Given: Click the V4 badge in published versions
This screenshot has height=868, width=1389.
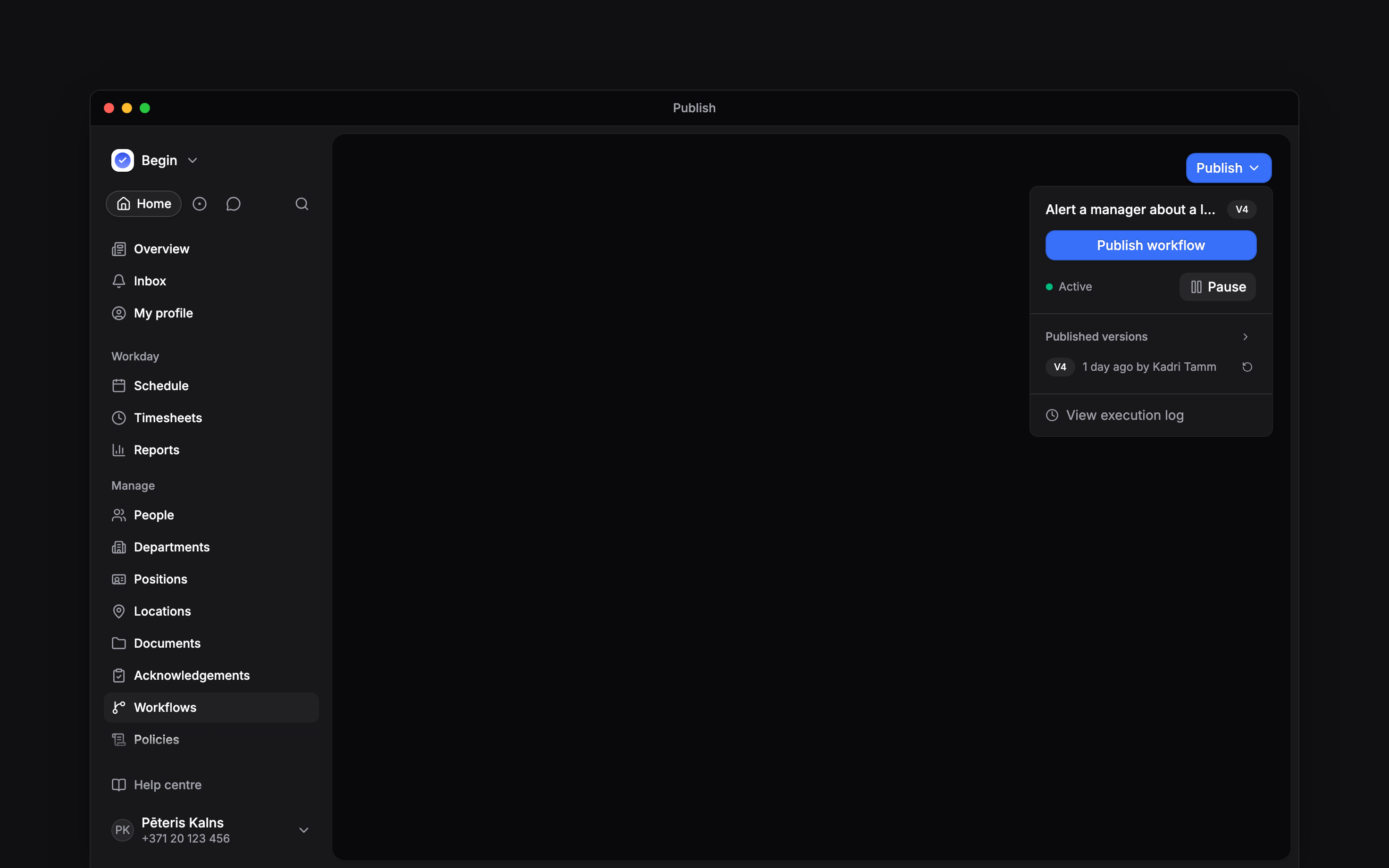Looking at the screenshot, I should click(1060, 367).
